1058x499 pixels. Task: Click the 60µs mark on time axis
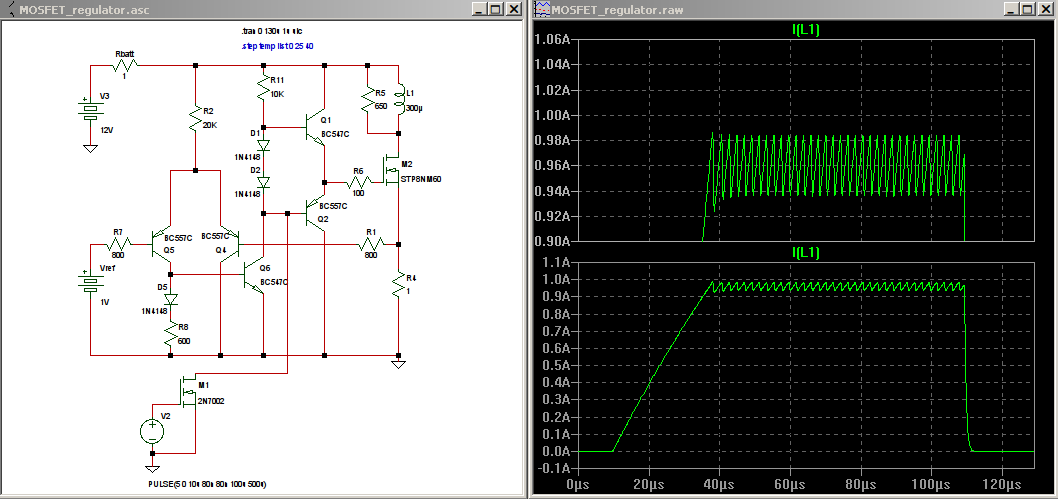[791, 484]
